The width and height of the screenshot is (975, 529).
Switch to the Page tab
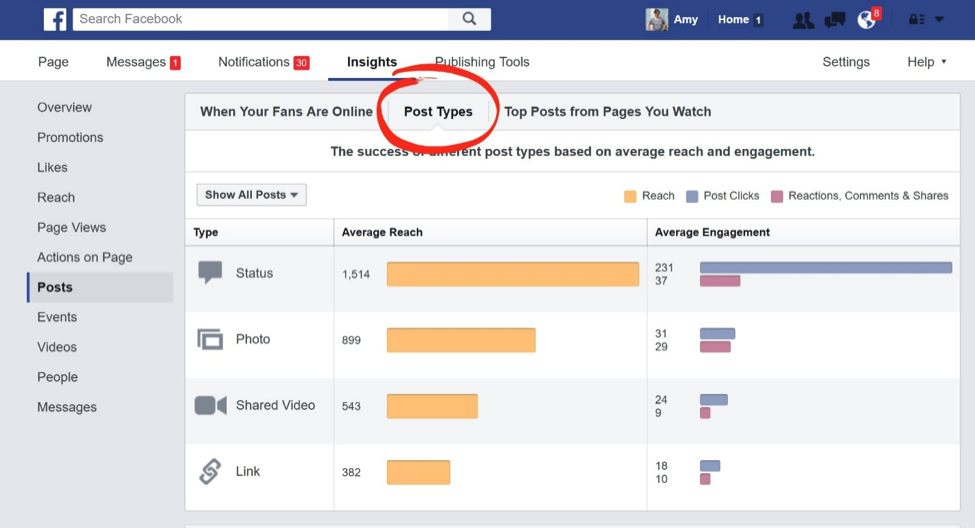point(53,62)
